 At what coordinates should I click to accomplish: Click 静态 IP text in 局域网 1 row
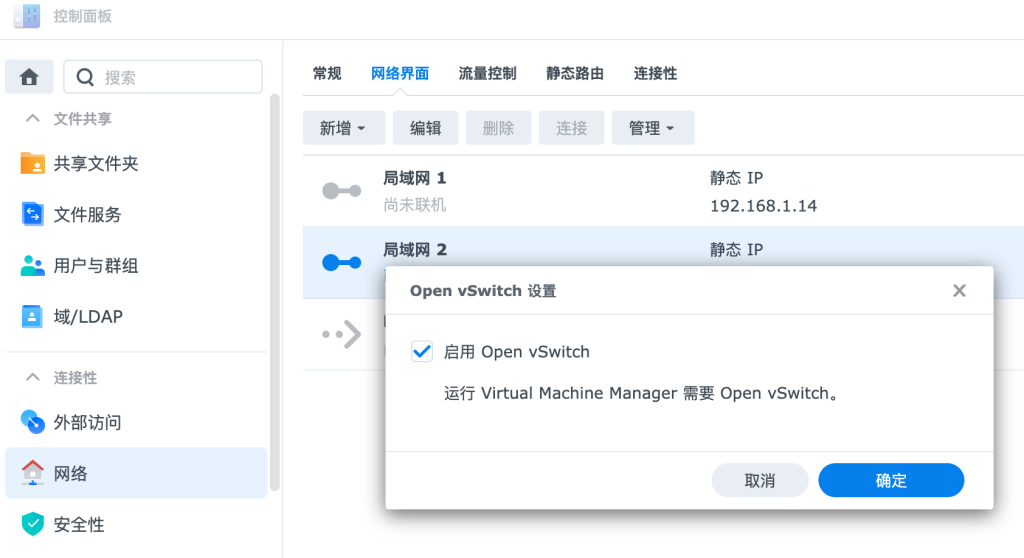737,178
